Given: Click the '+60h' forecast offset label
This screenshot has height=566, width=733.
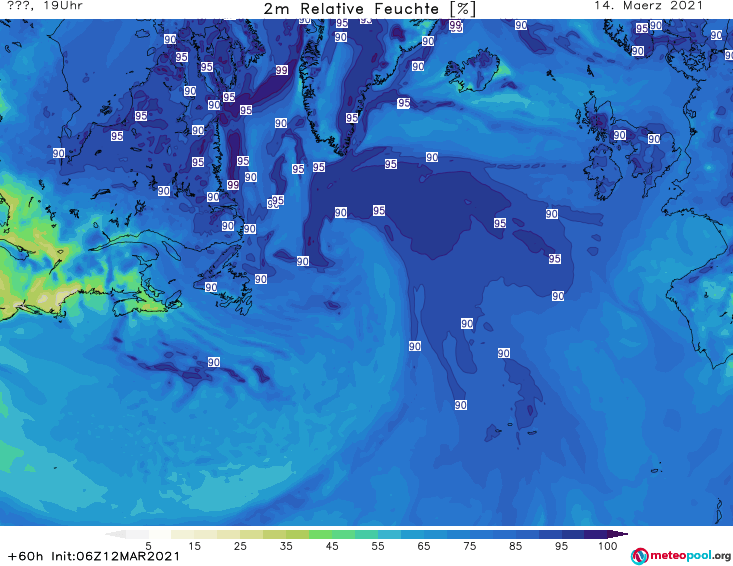Looking at the screenshot, I should point(25,556).
